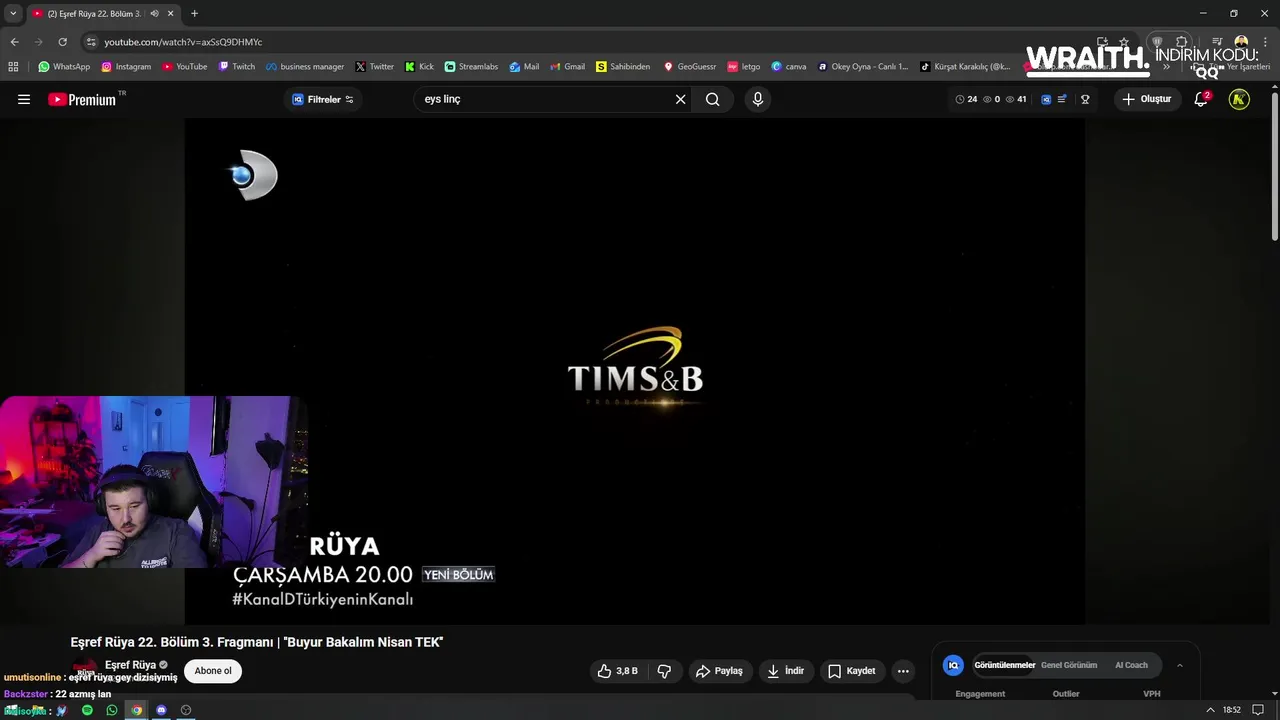Open the tab search dropdown arrow
This screenshot has width=1280, height=720.
tap(12, 13)
